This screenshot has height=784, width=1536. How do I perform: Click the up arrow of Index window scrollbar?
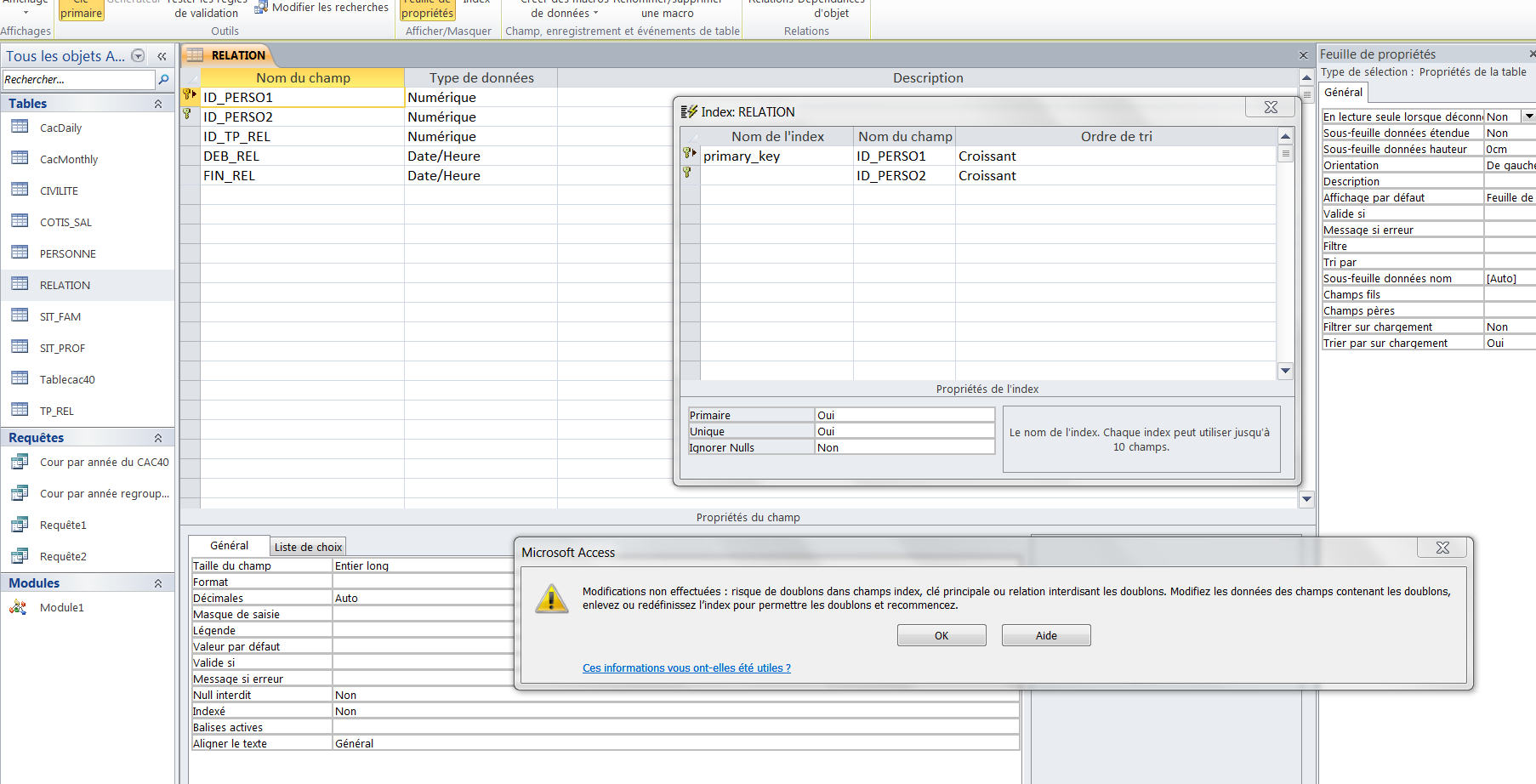click(x=1285, y=136)
